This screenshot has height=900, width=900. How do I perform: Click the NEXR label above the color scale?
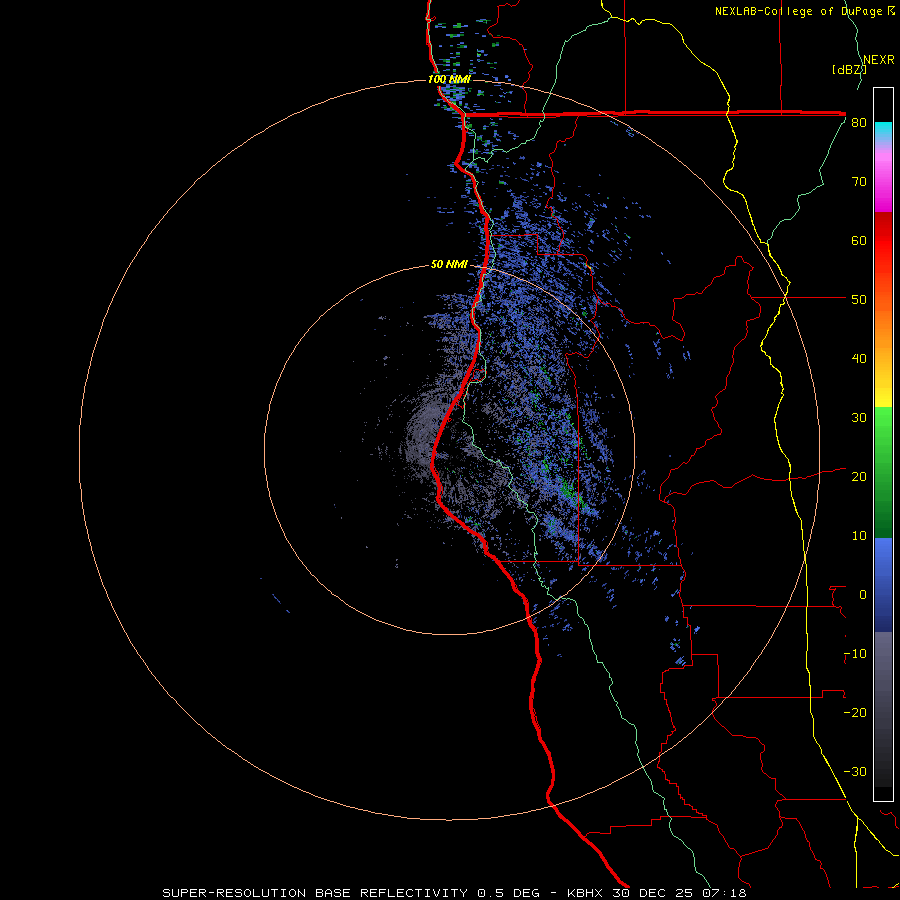click(x=879, y=60)
